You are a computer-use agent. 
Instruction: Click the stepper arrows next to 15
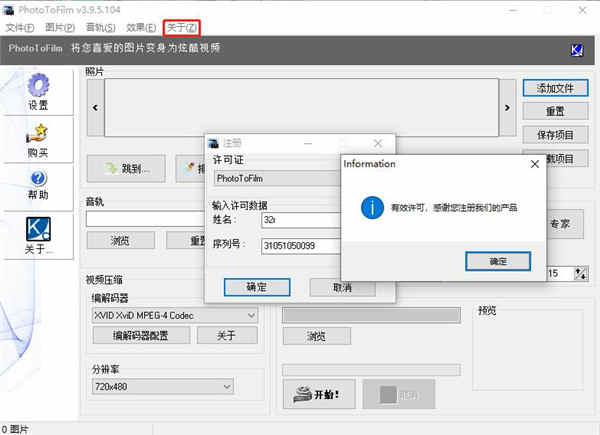click(580, 274)
